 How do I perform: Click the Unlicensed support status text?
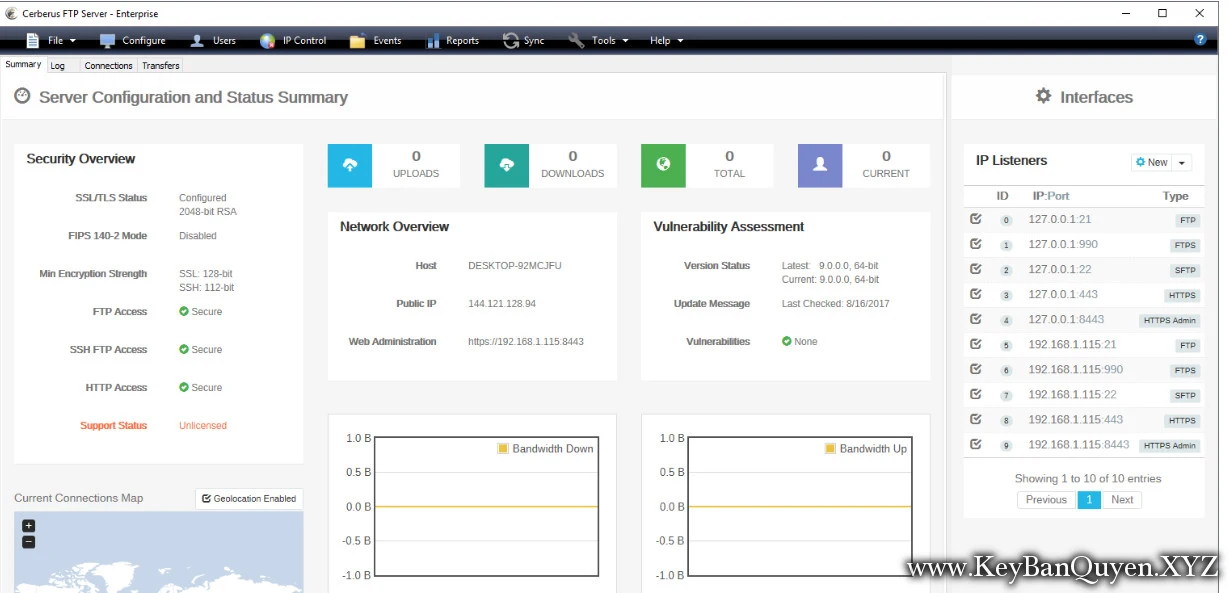203,426
